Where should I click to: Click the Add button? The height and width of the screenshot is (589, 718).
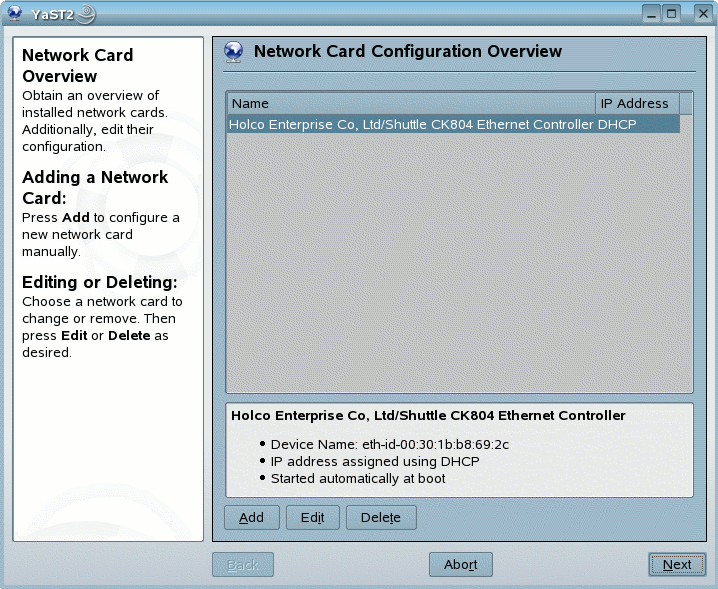[251, 518]
